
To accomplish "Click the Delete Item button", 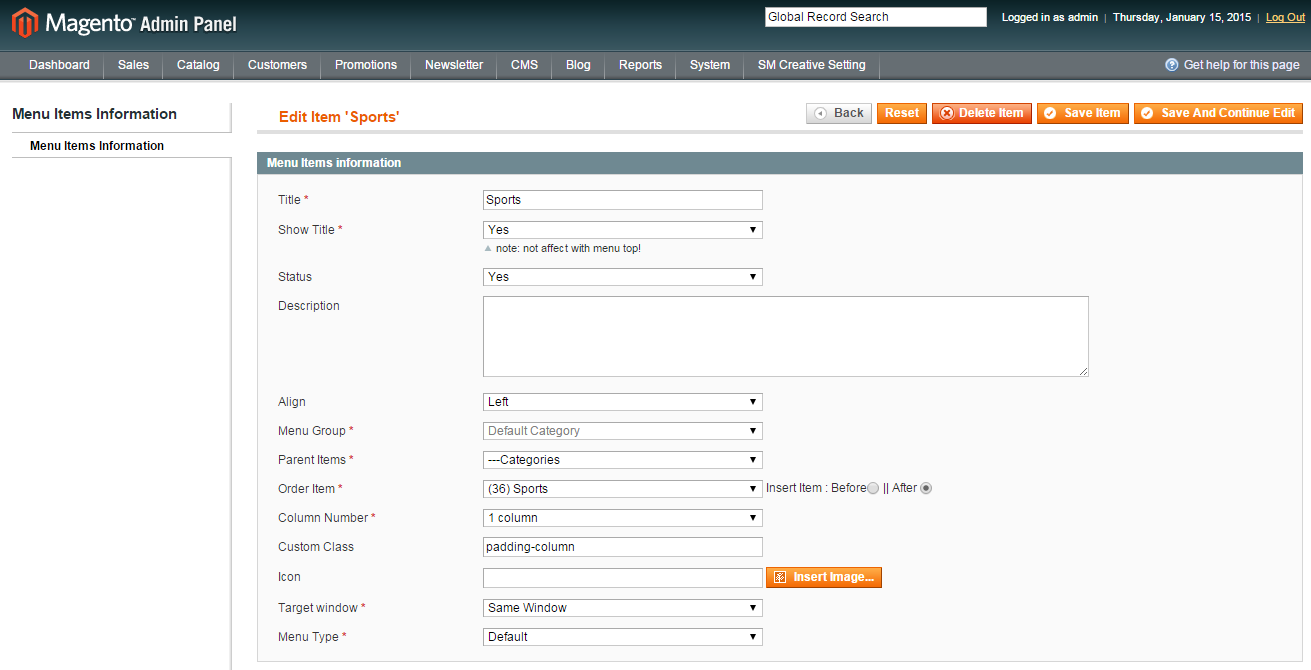I will tap(982, 113).
